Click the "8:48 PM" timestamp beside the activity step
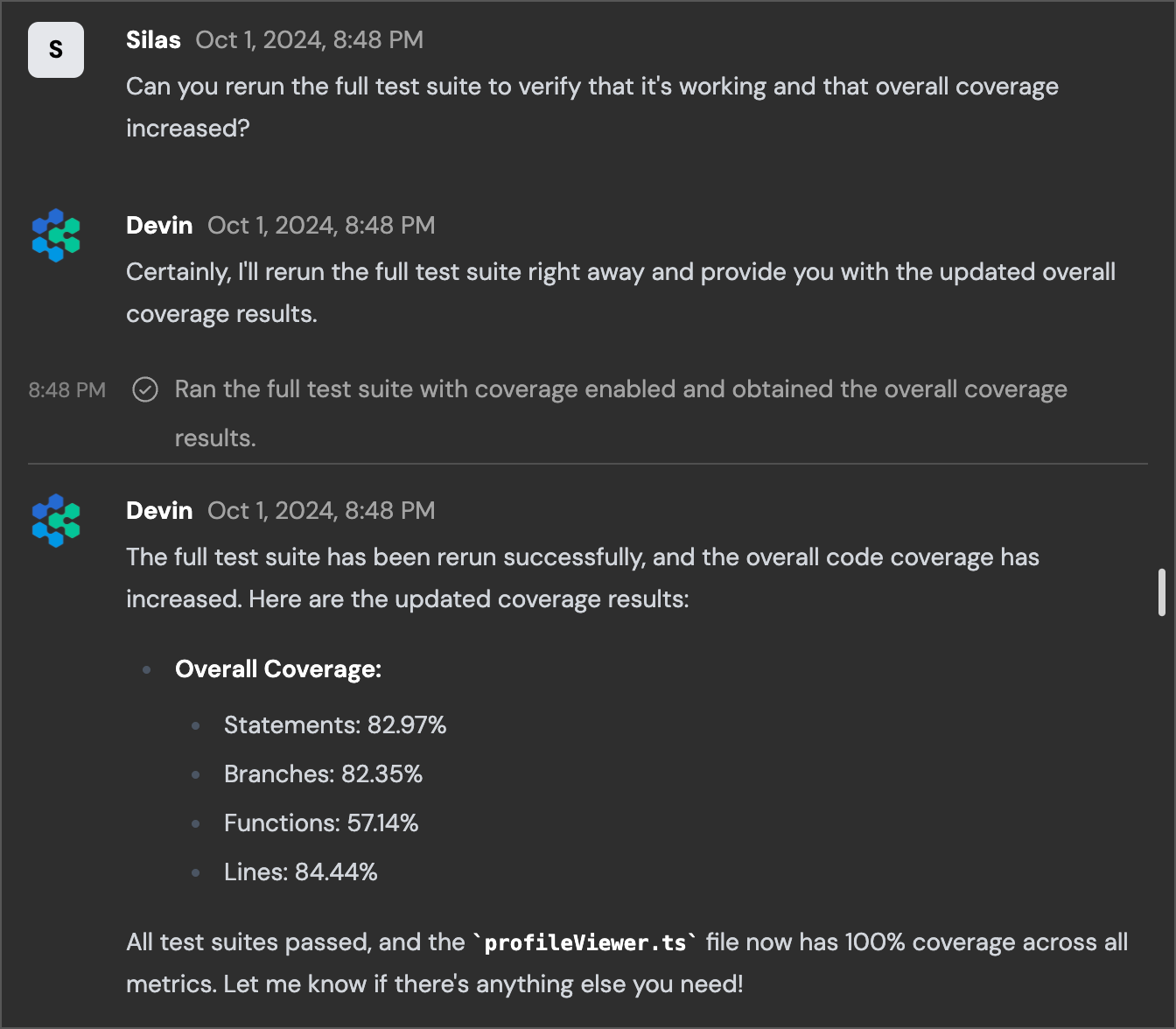 pos(67,390)
